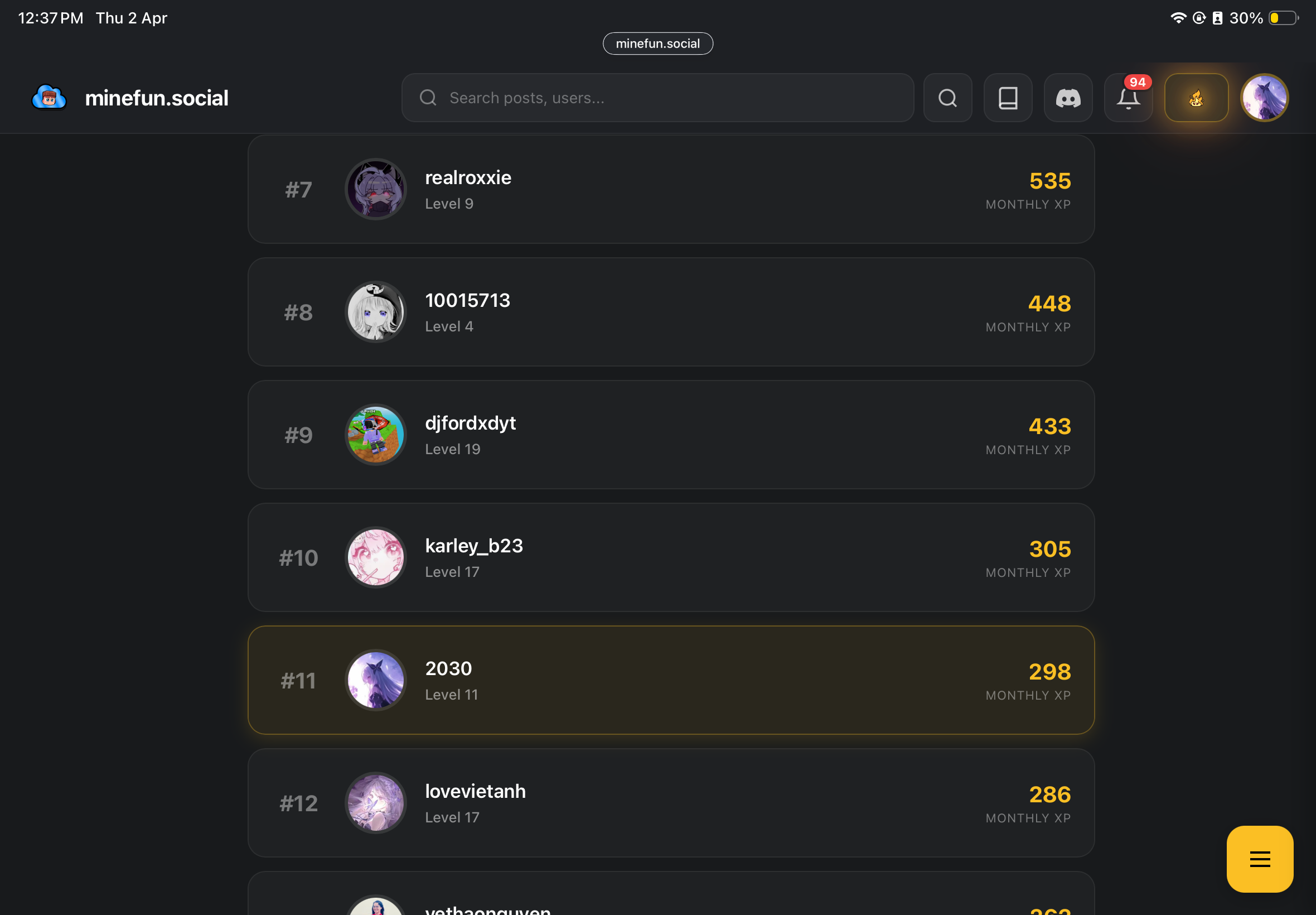Open the profile avatar in header

click(1264, 98)
